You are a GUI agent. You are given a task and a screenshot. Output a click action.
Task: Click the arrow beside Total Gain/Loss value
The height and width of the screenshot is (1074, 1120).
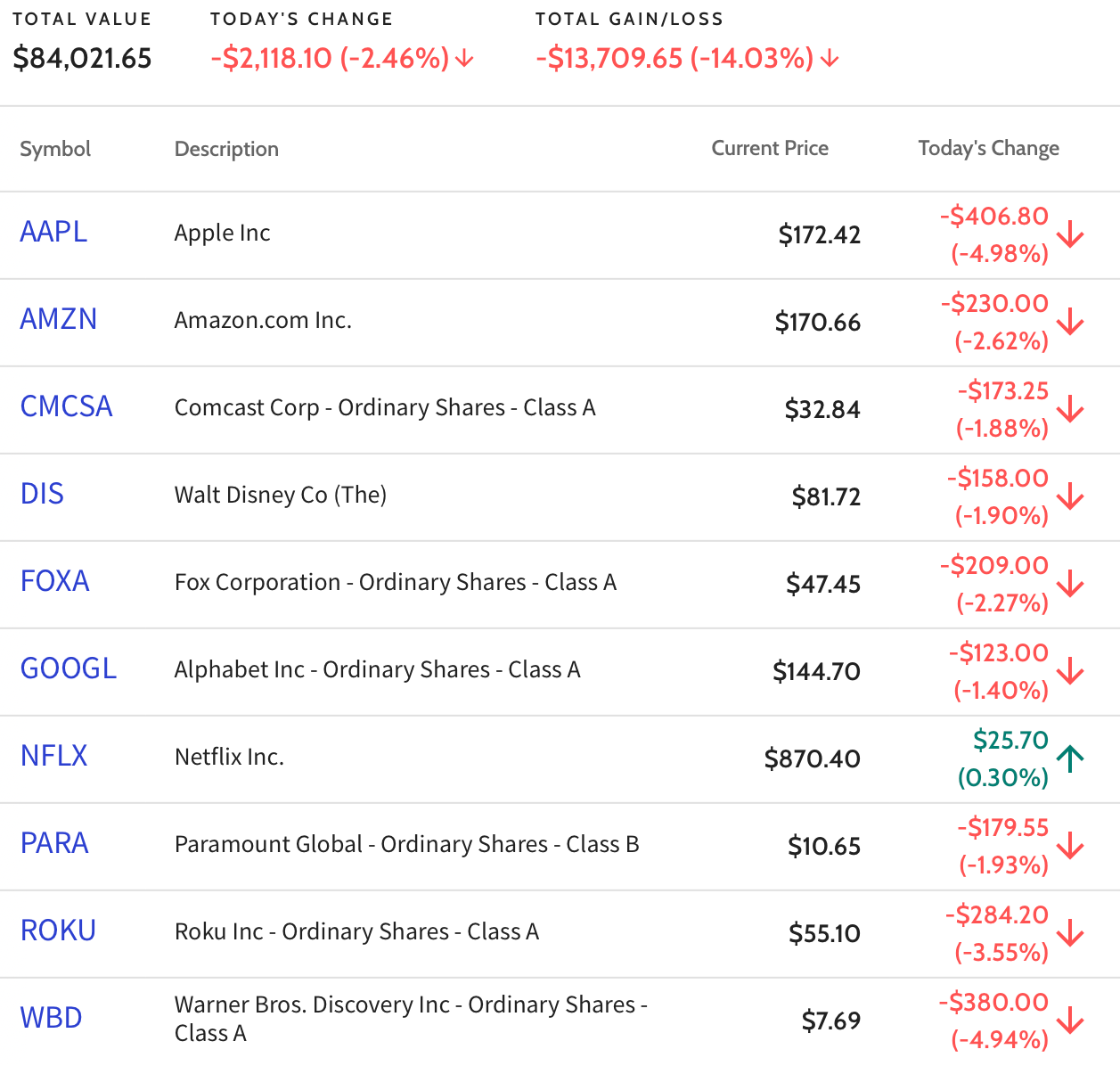830,59
